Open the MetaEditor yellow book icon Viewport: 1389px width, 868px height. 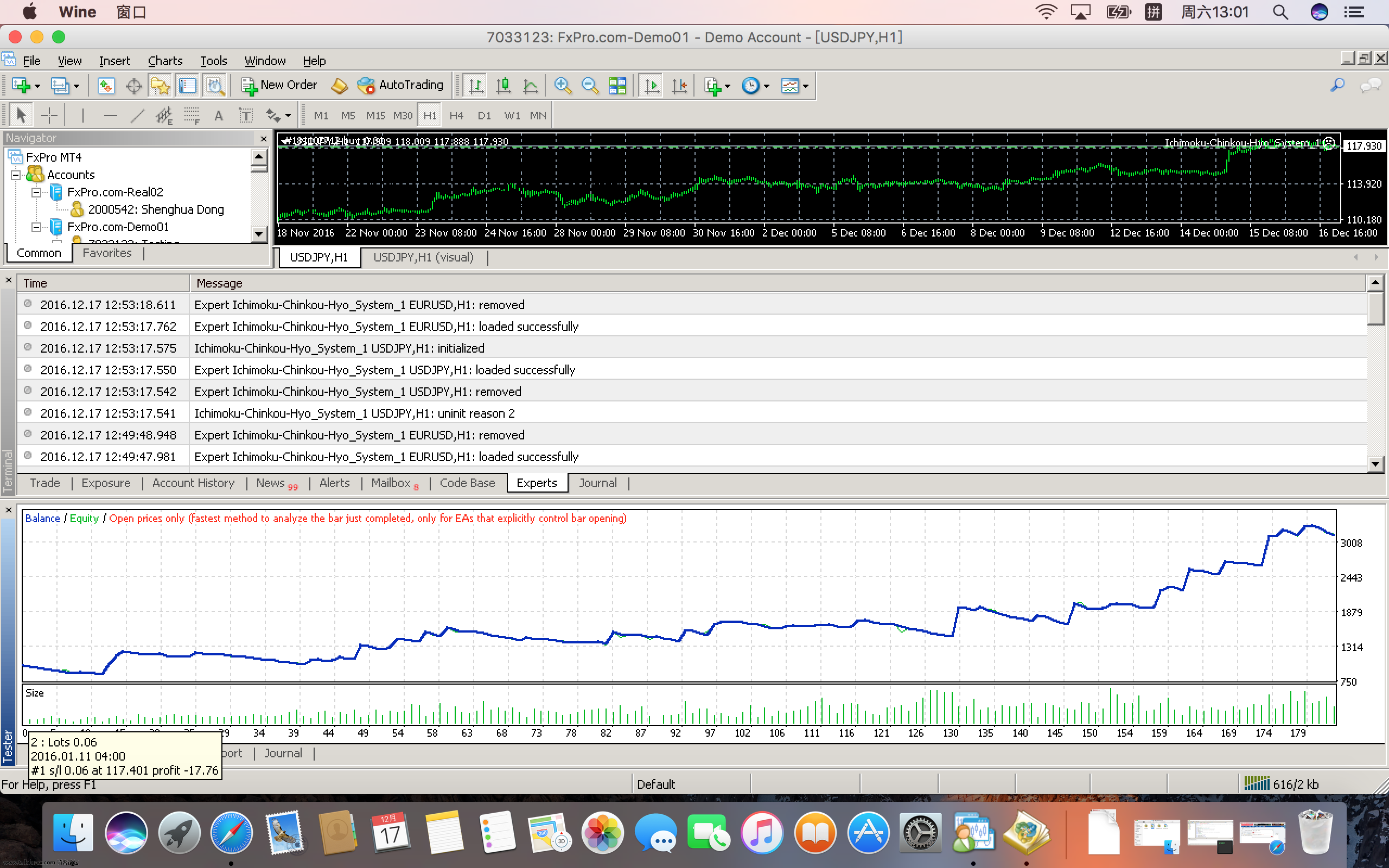[339, 86]
